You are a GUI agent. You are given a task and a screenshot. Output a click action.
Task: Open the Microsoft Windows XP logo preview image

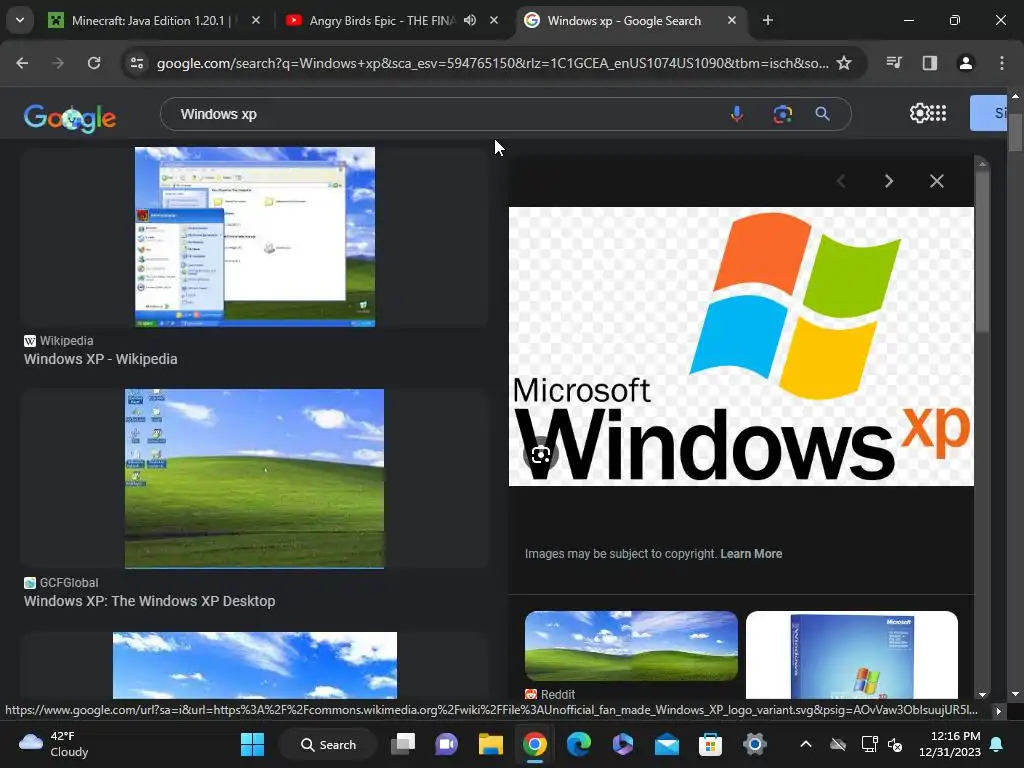tap(741, 346)
